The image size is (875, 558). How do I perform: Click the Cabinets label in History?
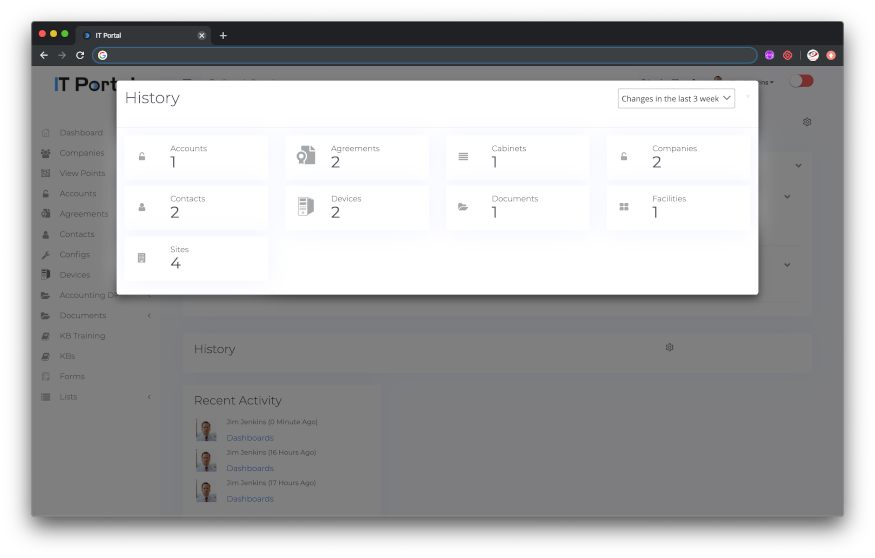click(x=508, y=148)
